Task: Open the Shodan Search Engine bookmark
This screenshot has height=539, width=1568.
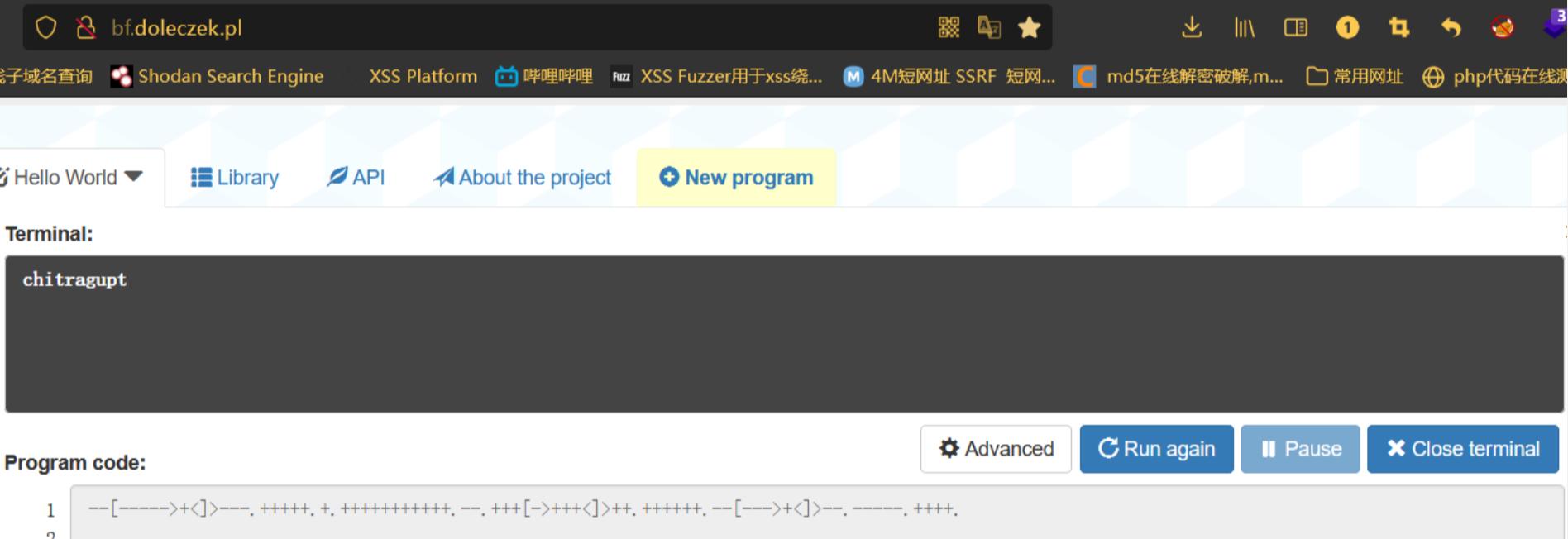Action: click(x=217, y=77)
